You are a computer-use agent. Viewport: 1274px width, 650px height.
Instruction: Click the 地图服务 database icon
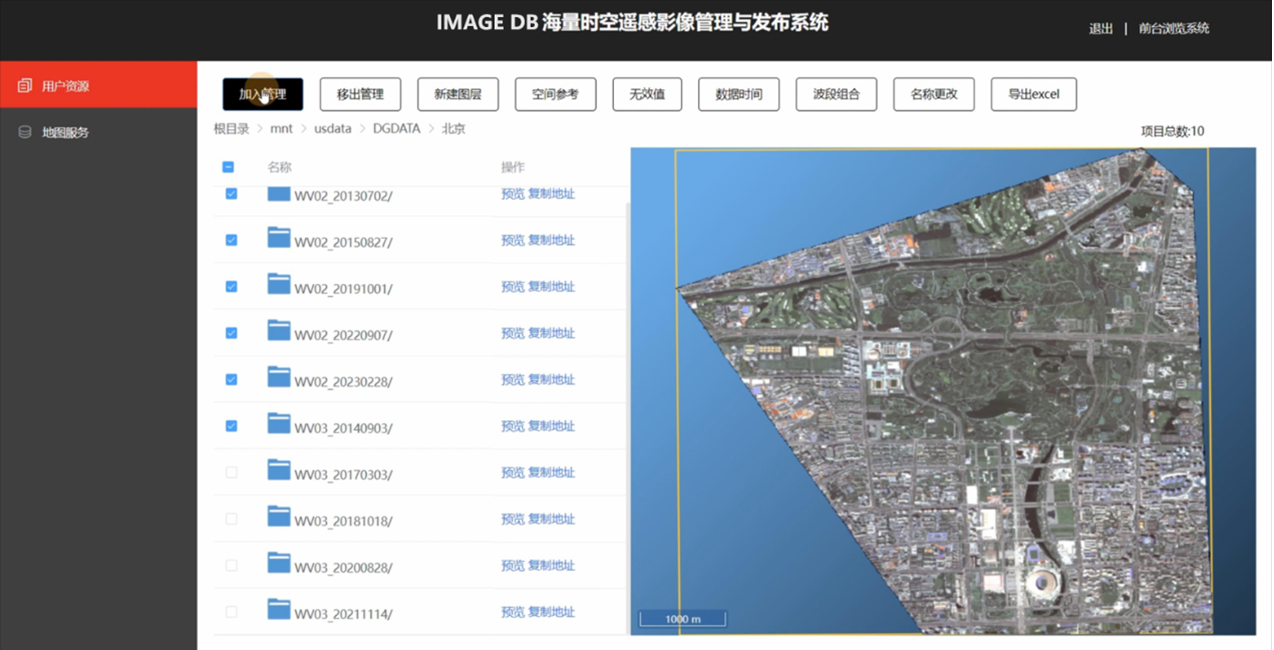pos(25,132)
